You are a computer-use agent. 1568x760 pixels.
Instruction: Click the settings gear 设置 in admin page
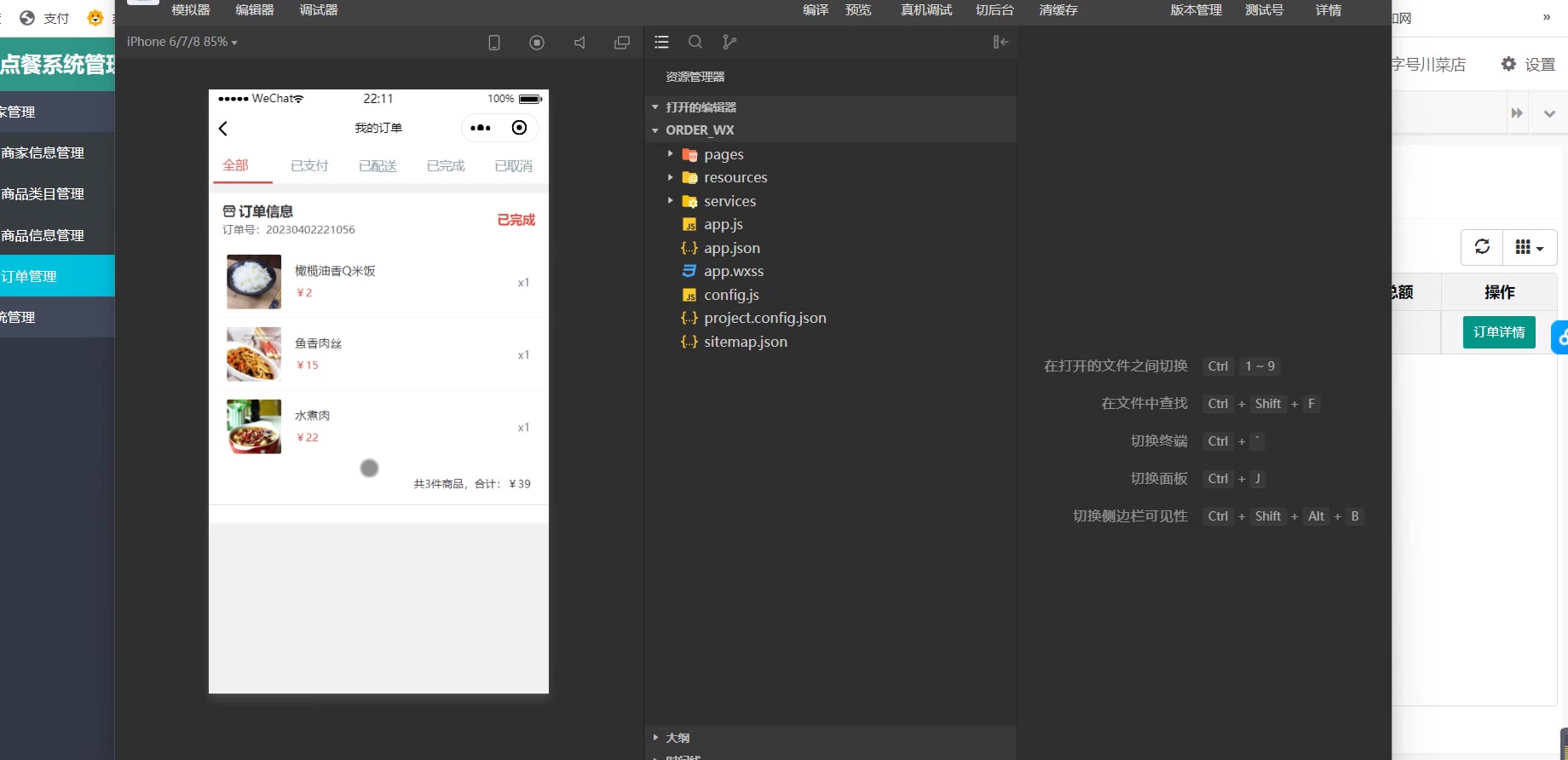pos(1528,65)
